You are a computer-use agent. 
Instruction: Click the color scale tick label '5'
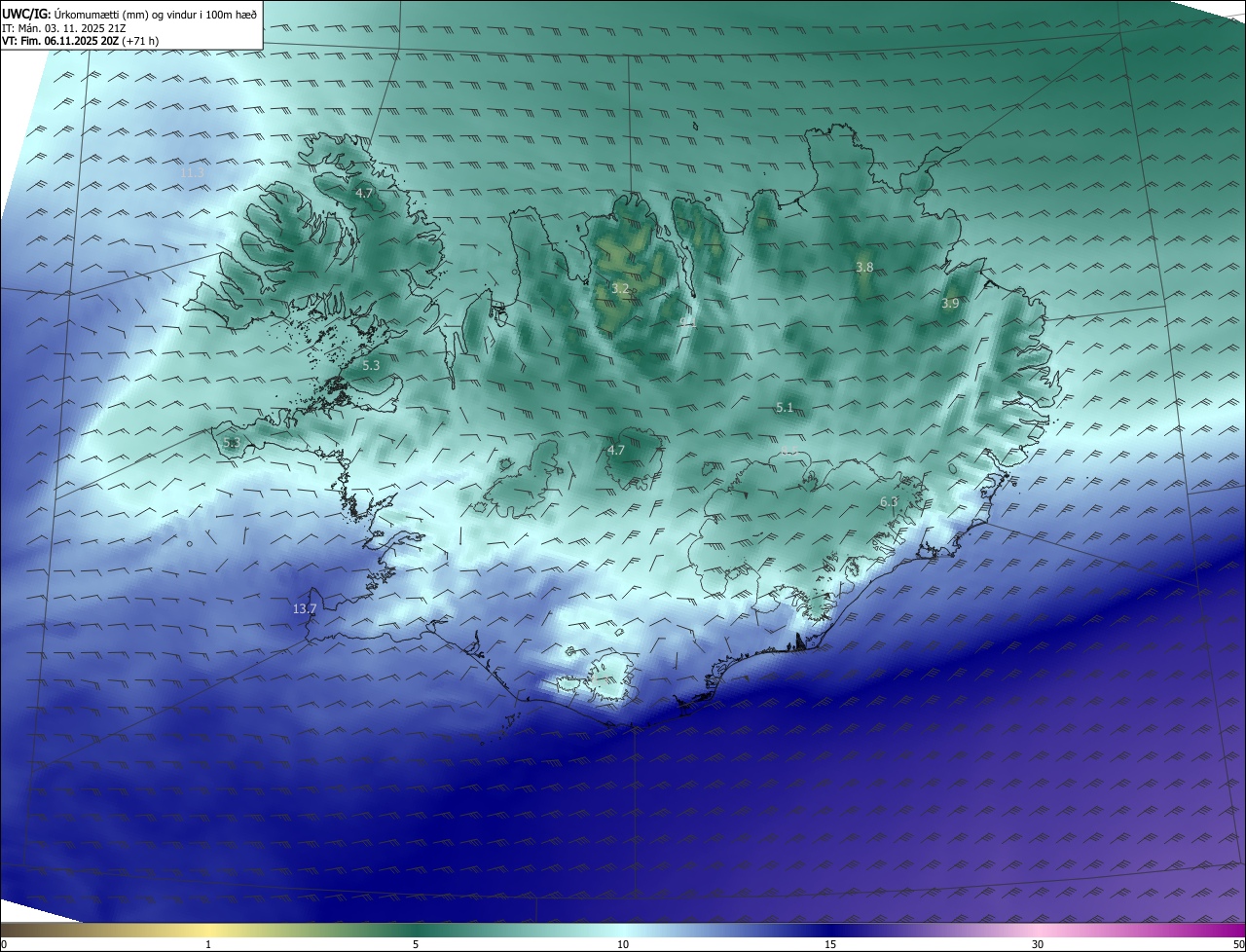[416, 944]
